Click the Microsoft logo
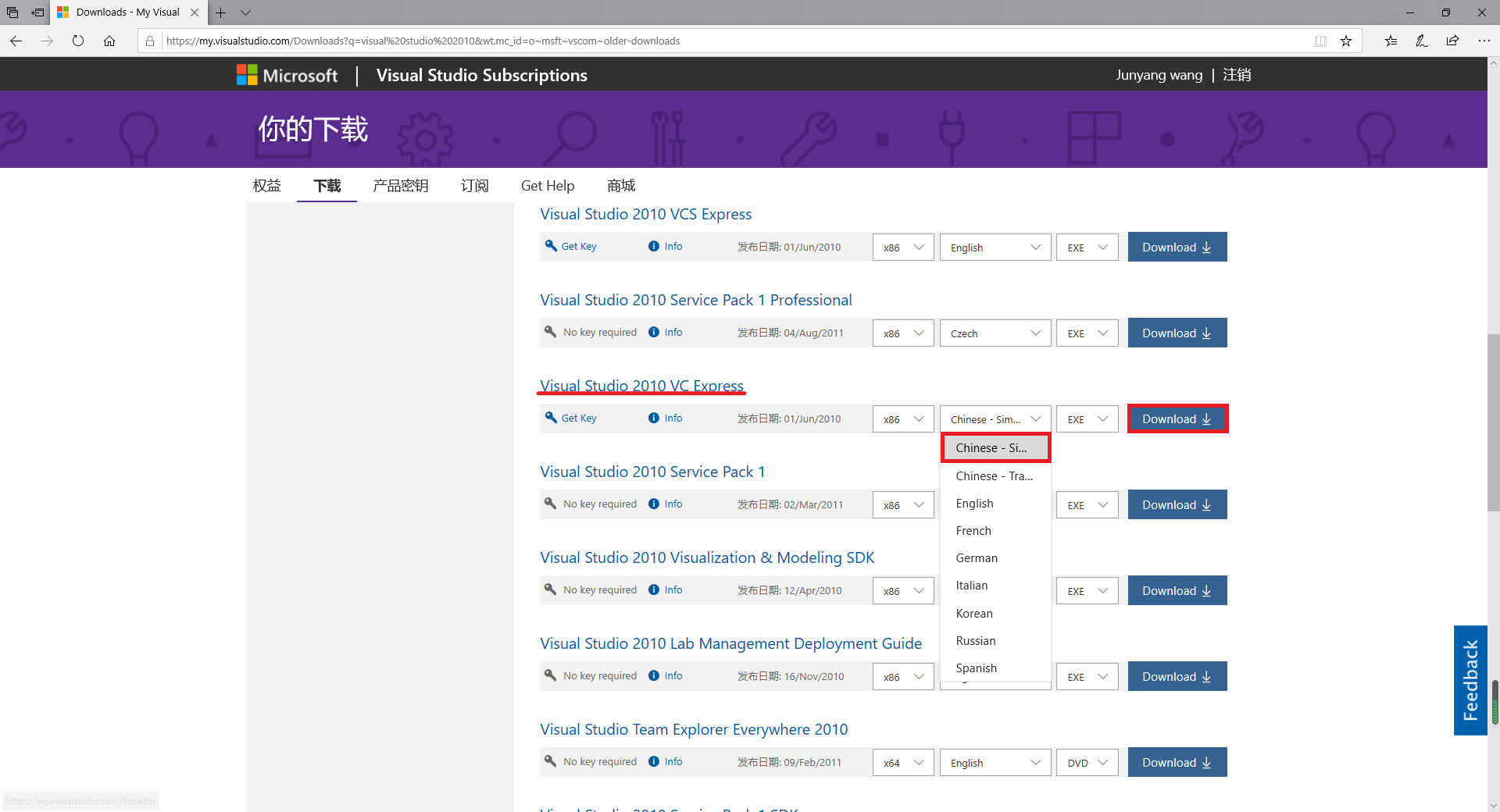Screen dimensions: 1500x812 coord(287,75)
